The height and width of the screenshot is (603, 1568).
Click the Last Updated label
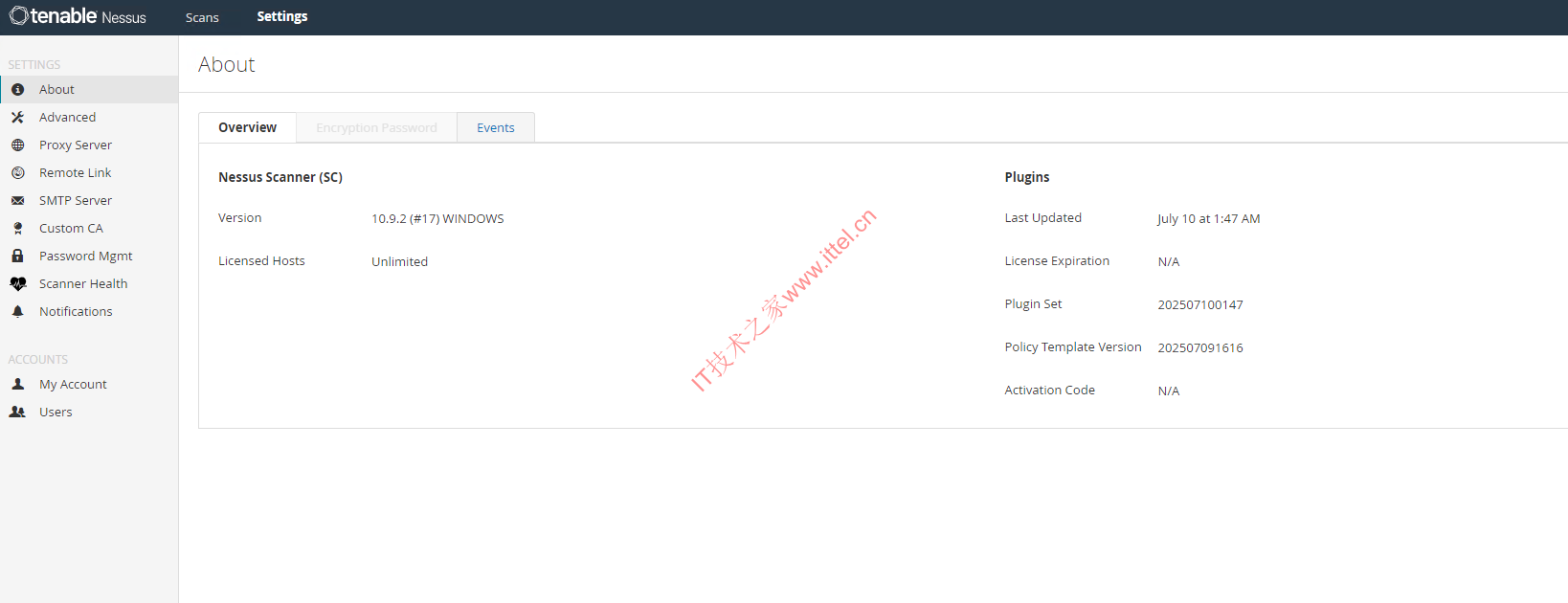tap(1042, 217)
